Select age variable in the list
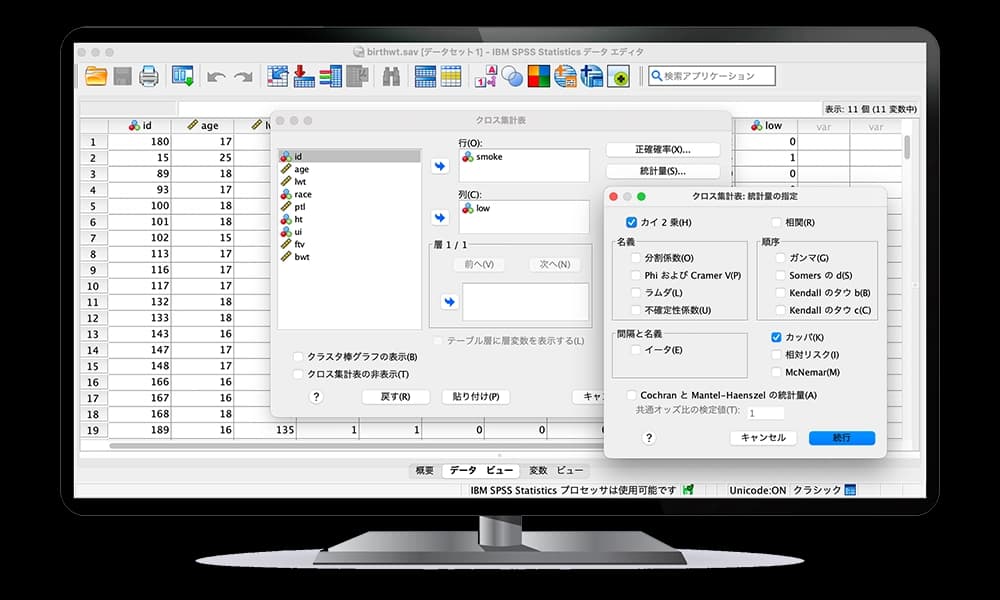 349,169
